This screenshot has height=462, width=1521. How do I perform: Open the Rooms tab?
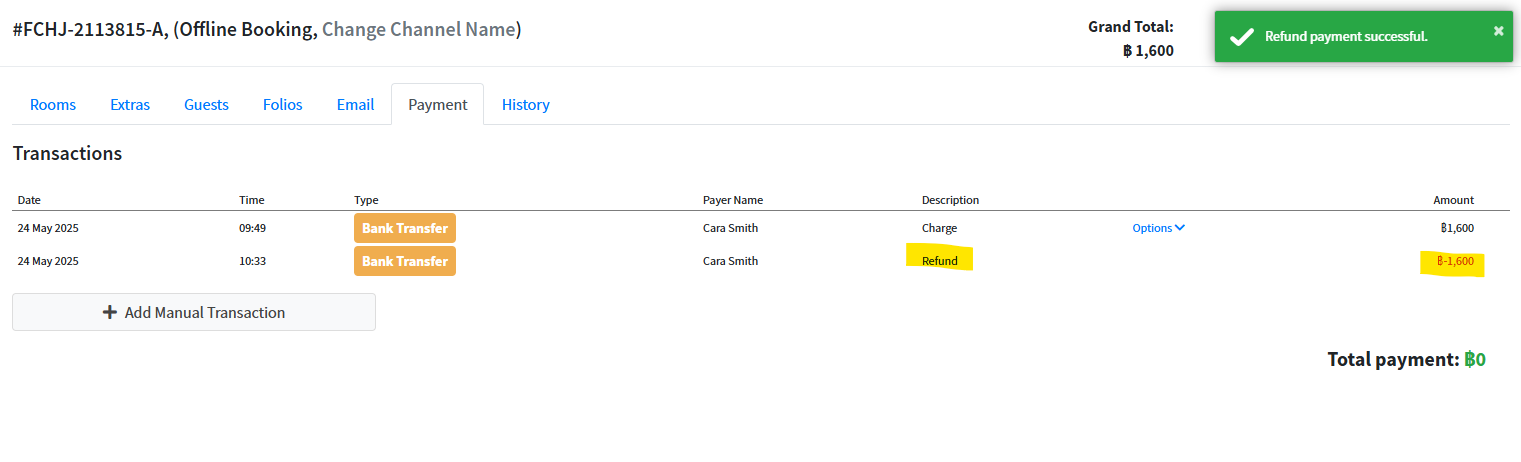(x=53, y=104)
